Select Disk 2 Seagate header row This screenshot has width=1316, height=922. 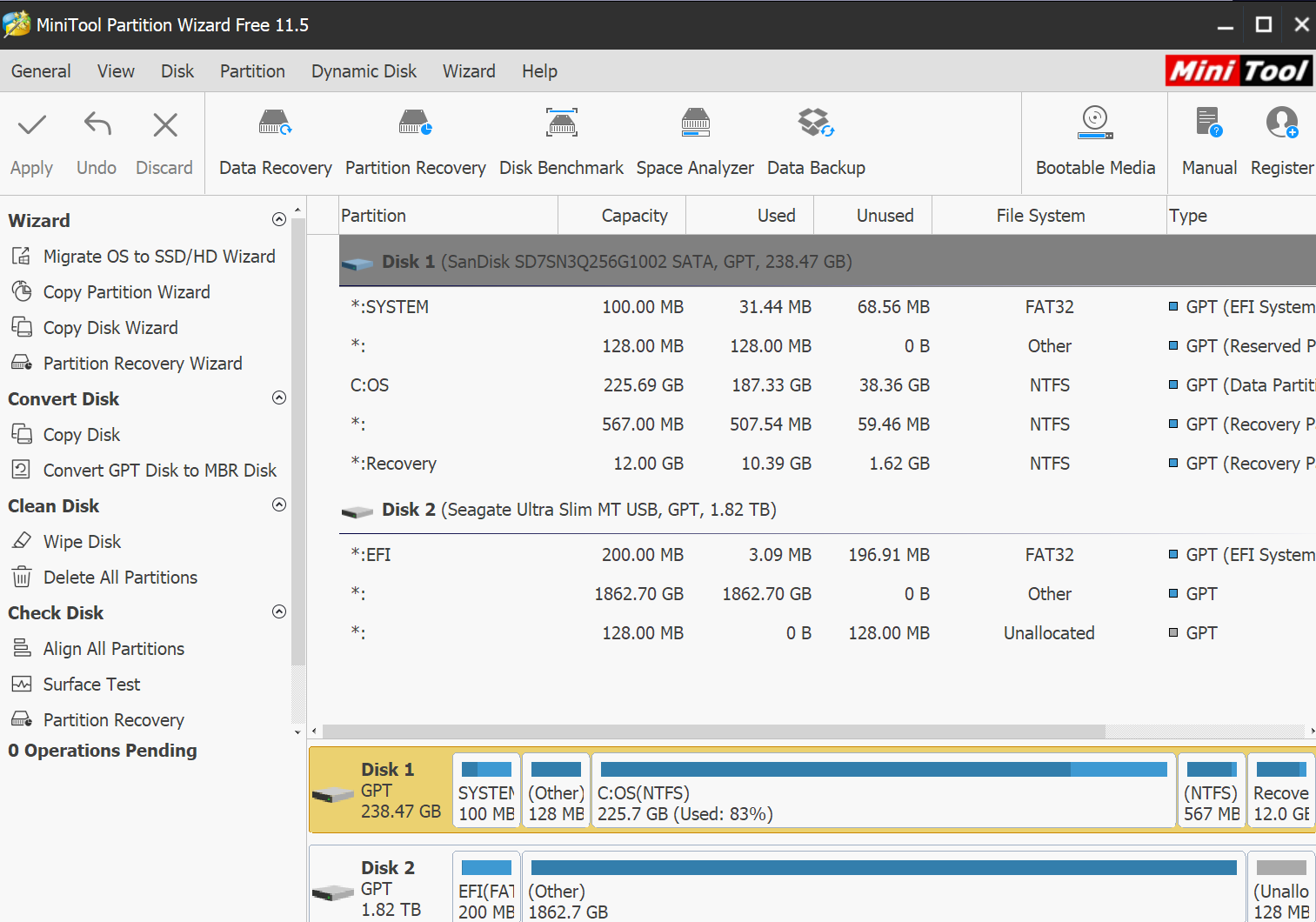[x=827, y=510]
